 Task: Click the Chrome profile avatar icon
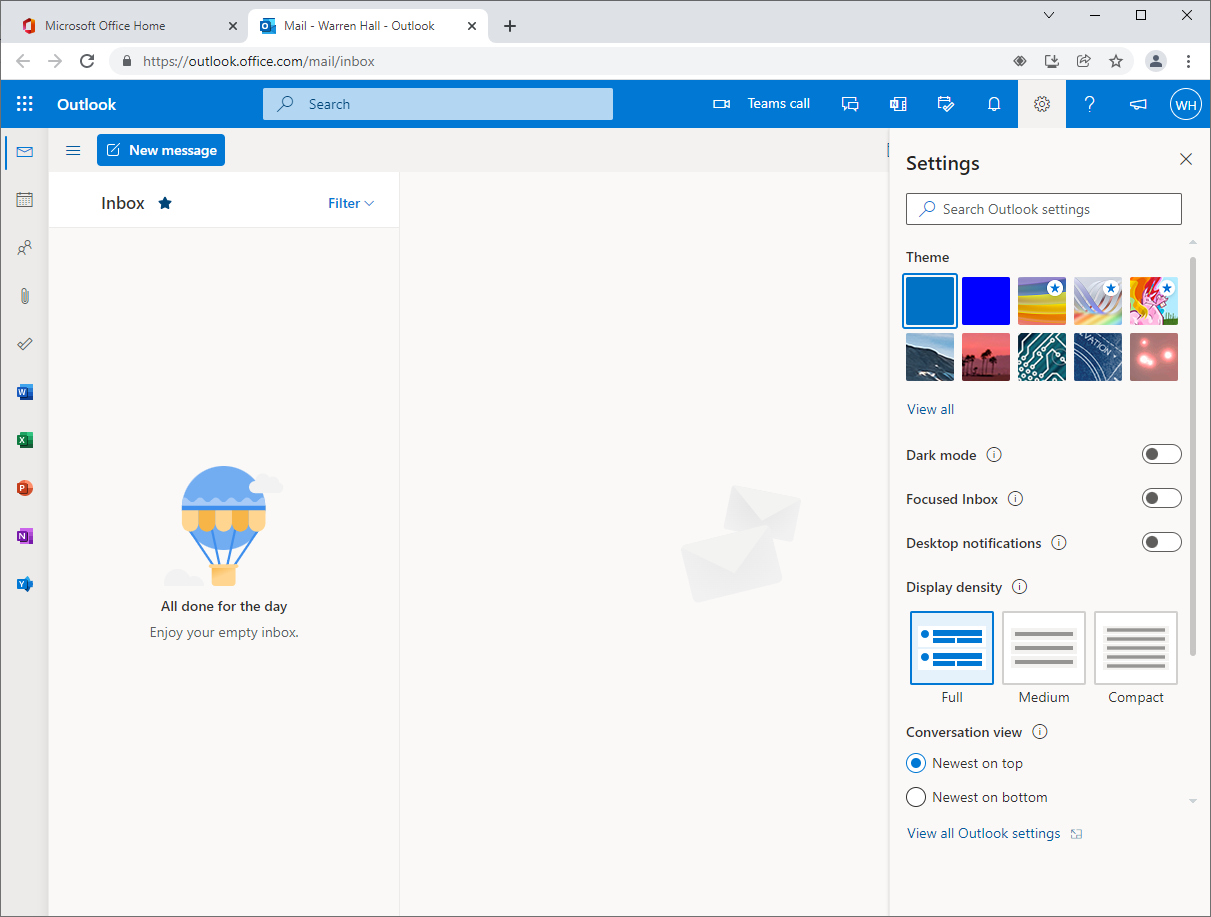pyautogui.click(x=1156, y=61)
